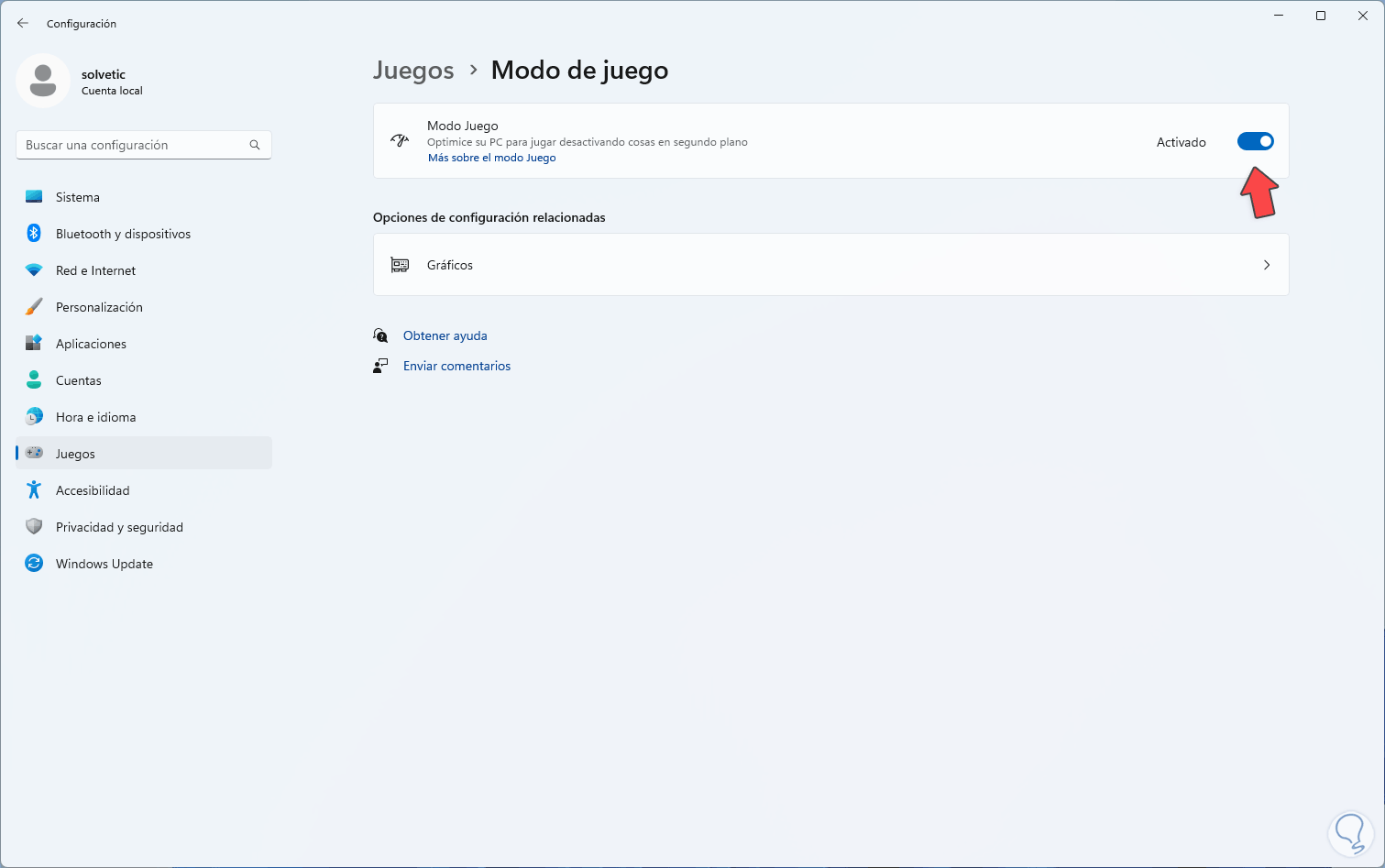Viewport: 1385px width, 868px height.
Task: Click the search magnifier icon
Action: point(255,145)
